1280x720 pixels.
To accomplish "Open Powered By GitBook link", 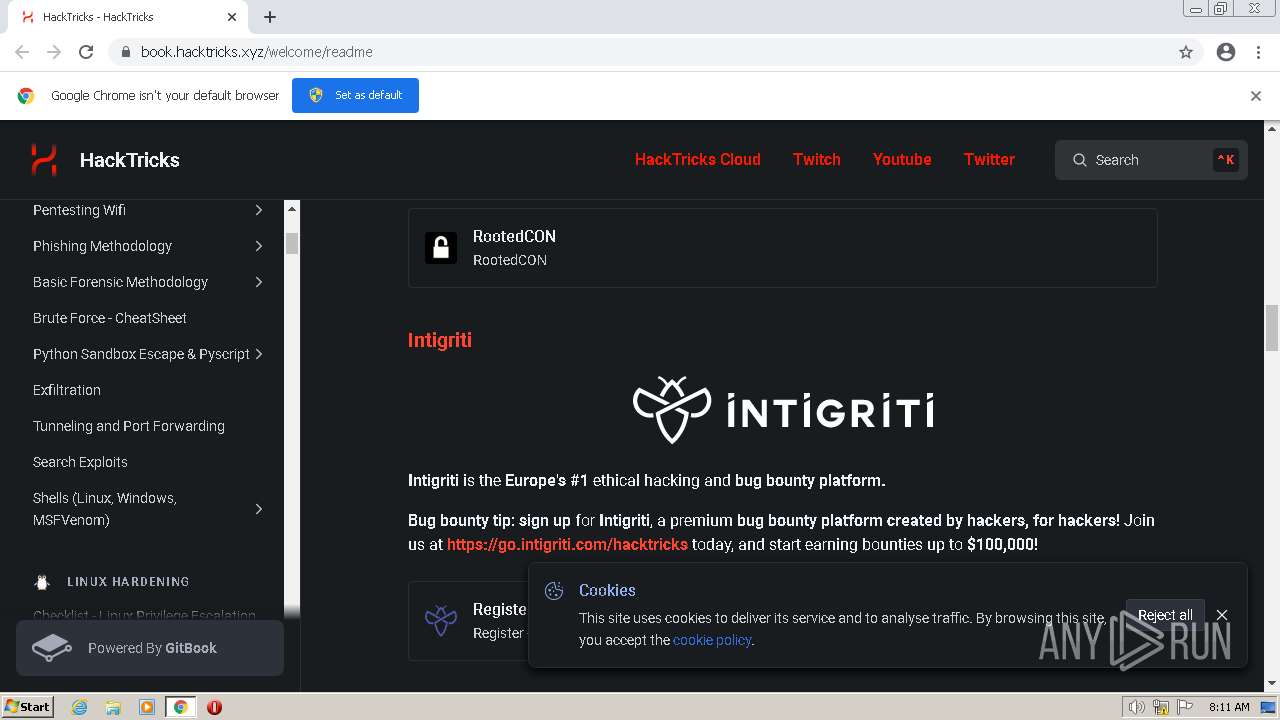I will (x=150, y=648).
